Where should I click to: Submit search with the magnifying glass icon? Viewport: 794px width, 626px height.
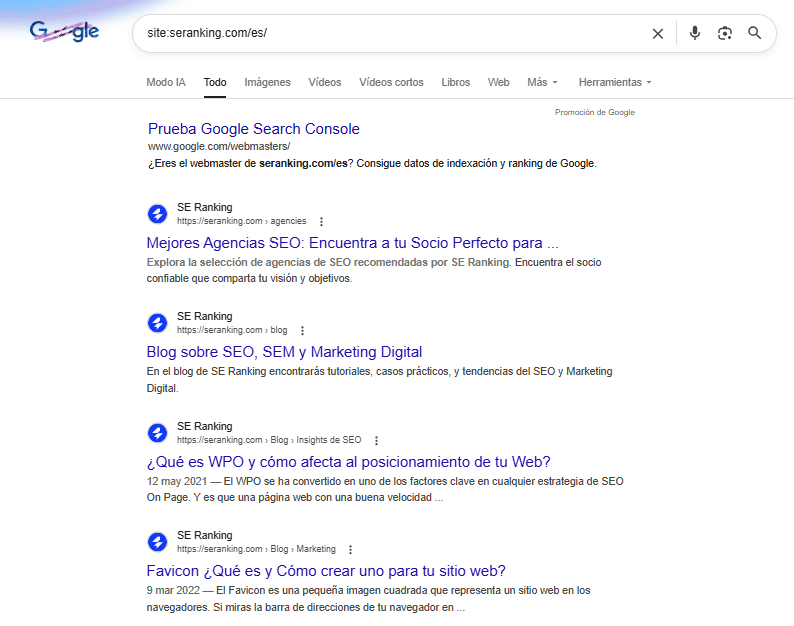755,33
